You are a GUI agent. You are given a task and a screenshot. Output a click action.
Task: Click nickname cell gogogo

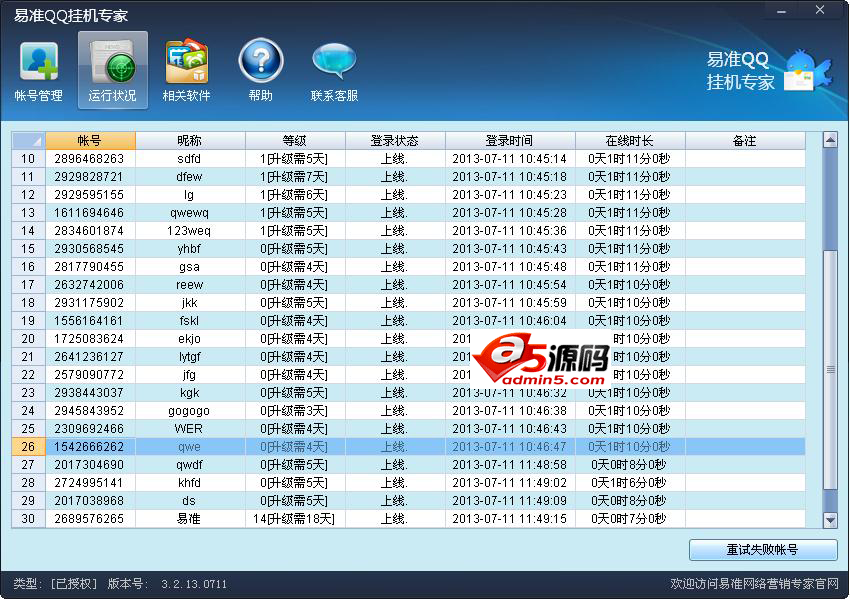(189, 411)
